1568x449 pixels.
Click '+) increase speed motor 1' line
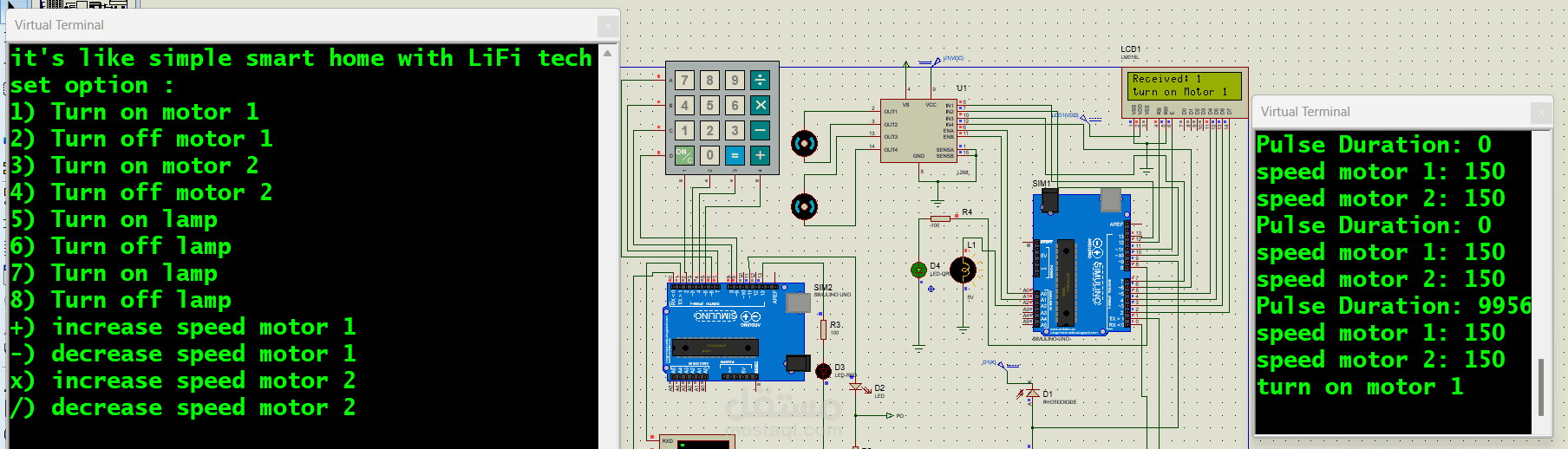coord(183,327)
